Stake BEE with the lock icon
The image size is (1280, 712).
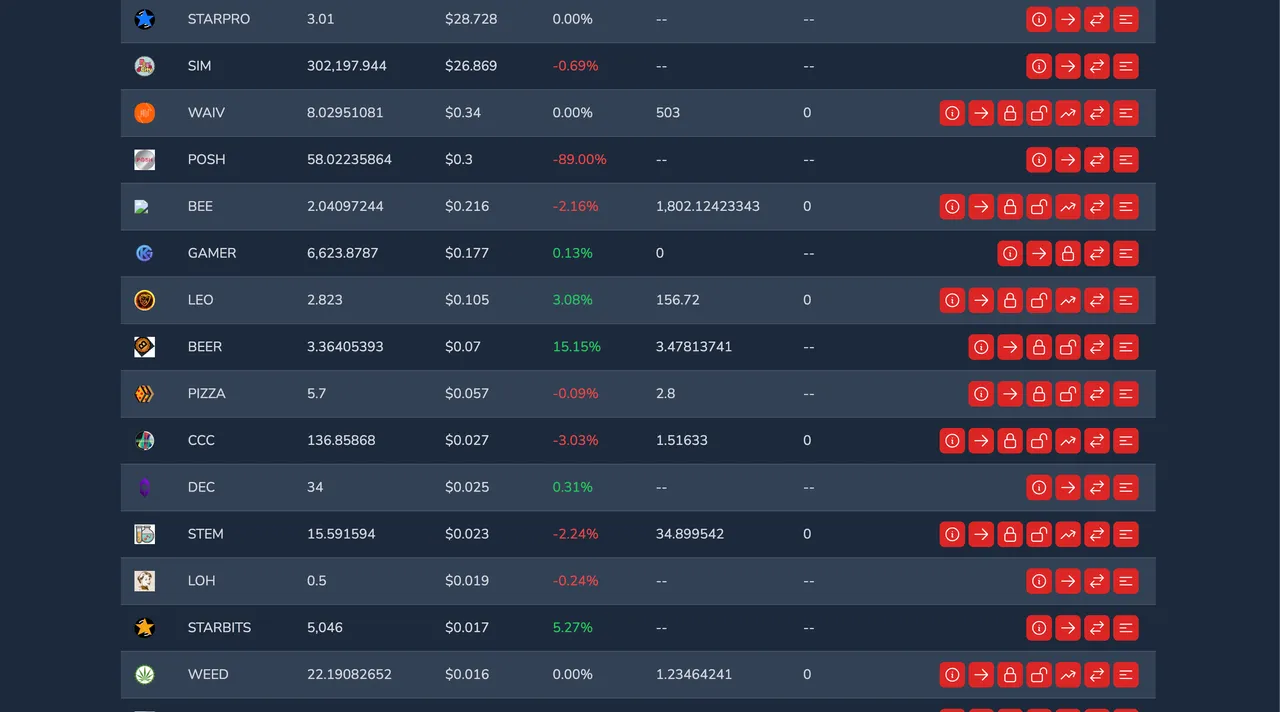point(1010,207)
